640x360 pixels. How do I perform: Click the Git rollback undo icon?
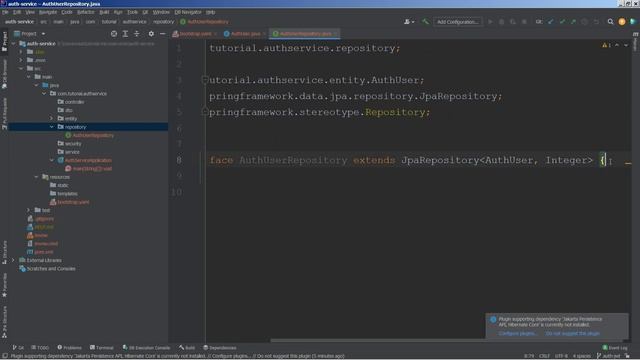596,22
